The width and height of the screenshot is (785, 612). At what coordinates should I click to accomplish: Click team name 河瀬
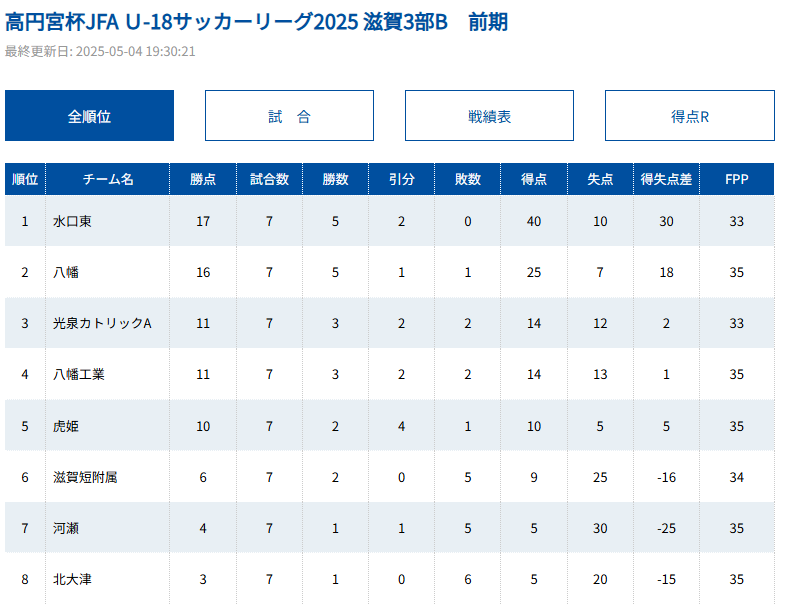[66, 528]
